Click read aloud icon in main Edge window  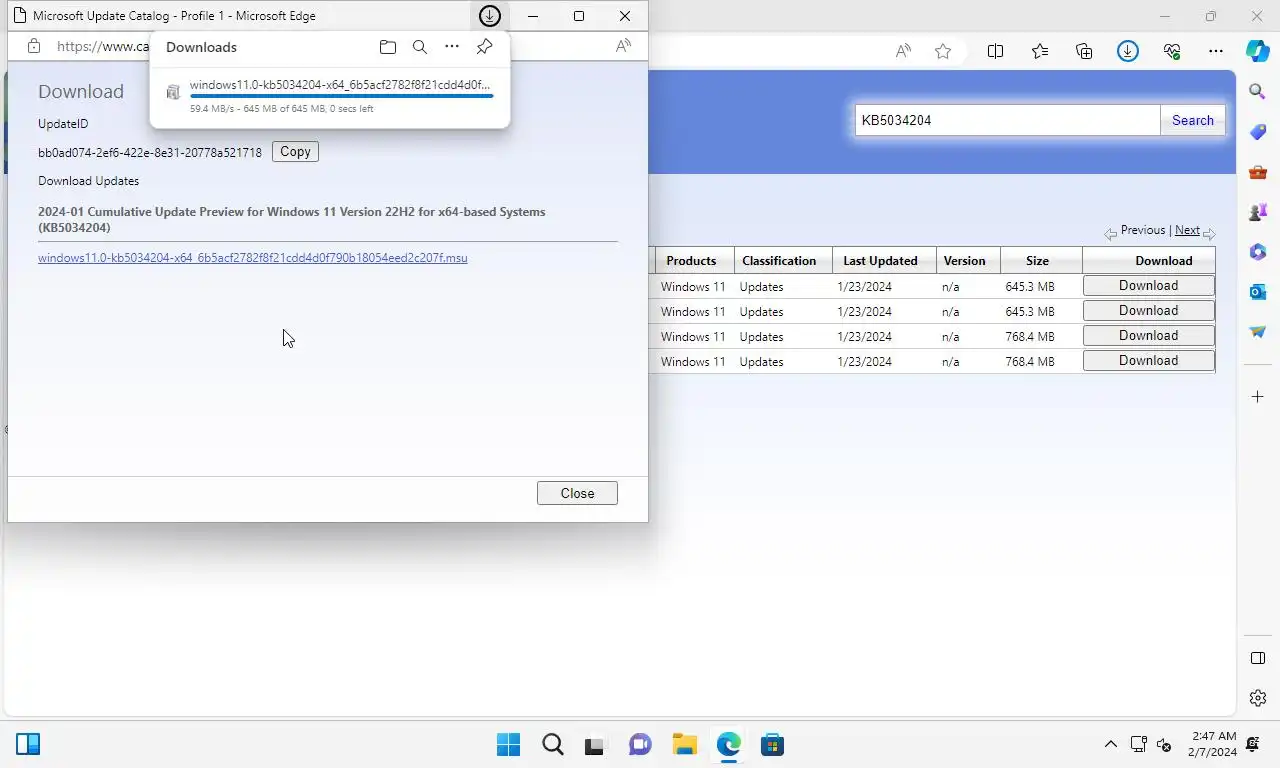(x=903, y=51)
